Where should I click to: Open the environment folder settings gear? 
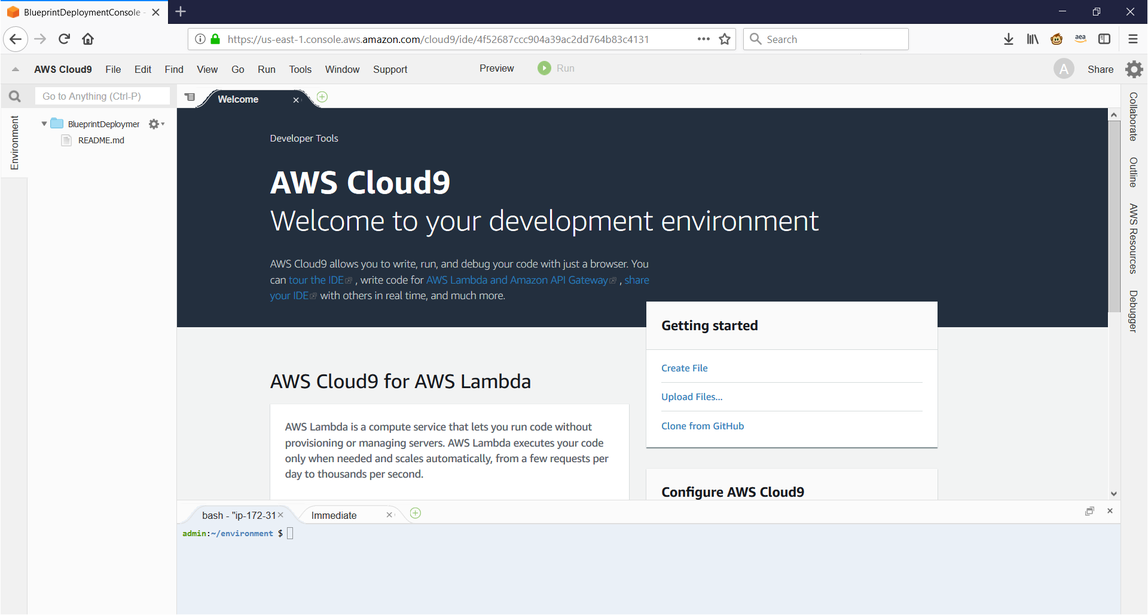pyautogui.click(x=156, y=124)
